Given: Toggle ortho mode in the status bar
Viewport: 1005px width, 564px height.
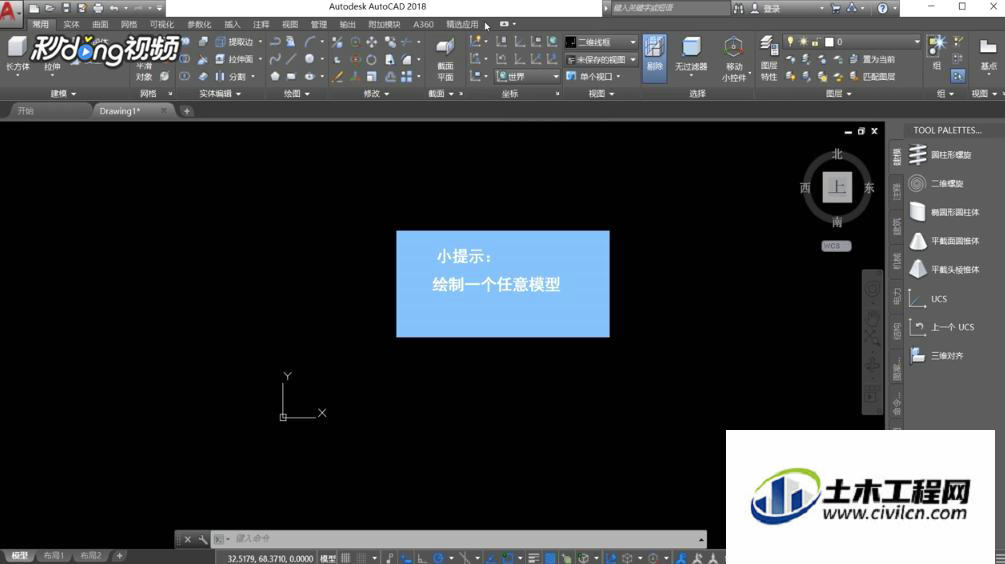Looking at the screenshot, I should point(422,558).
